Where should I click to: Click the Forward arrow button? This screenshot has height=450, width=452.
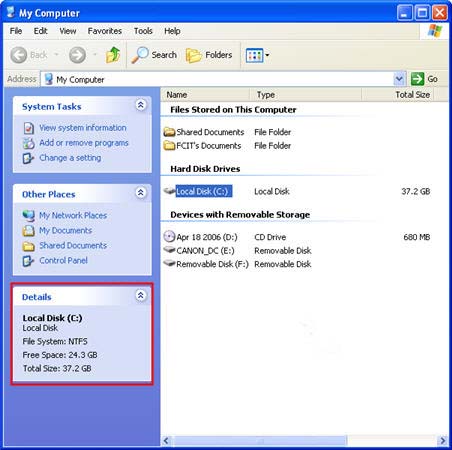[x=77, y=55]
